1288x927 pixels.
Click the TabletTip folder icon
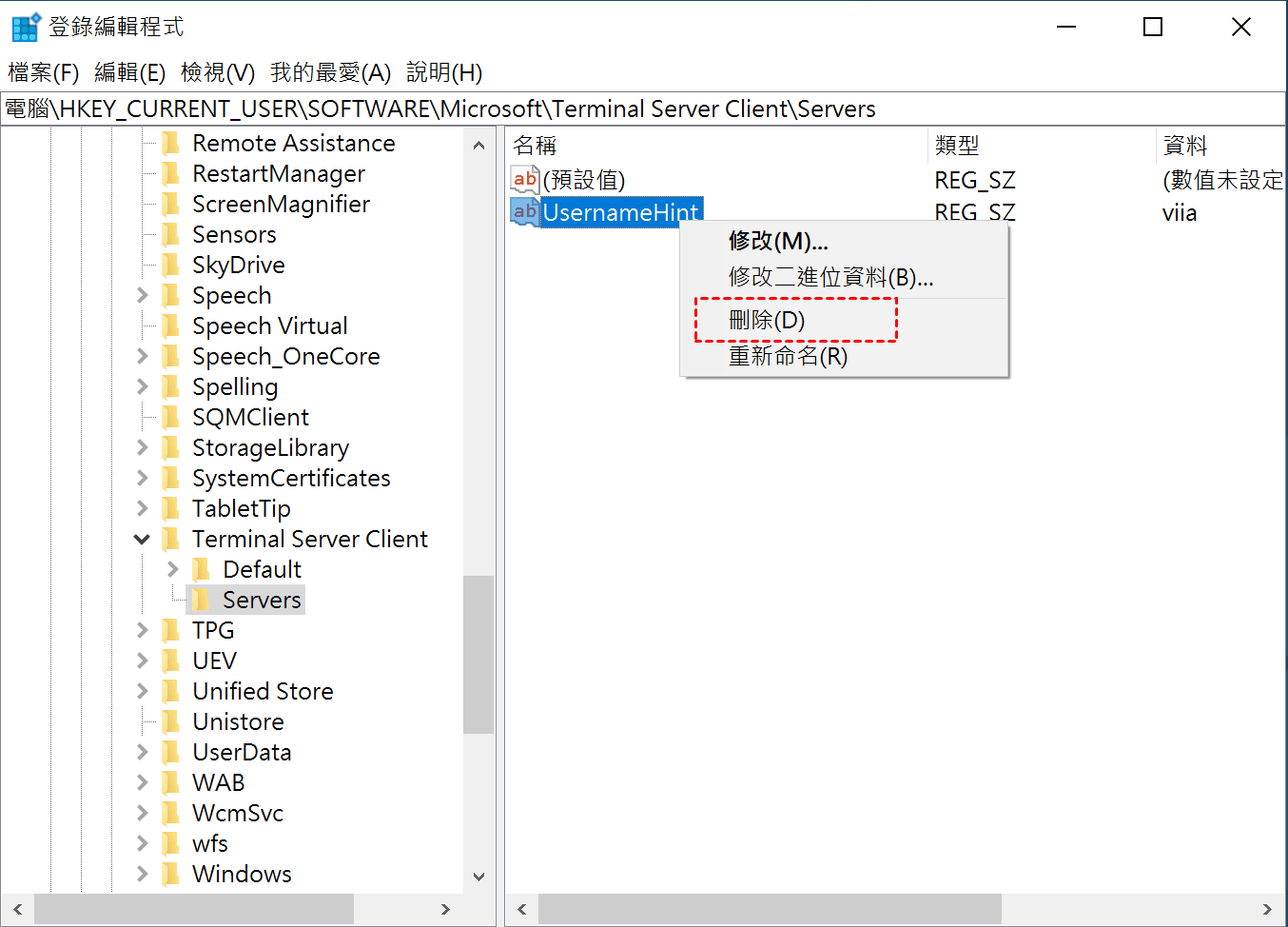(x=171, y=508)
